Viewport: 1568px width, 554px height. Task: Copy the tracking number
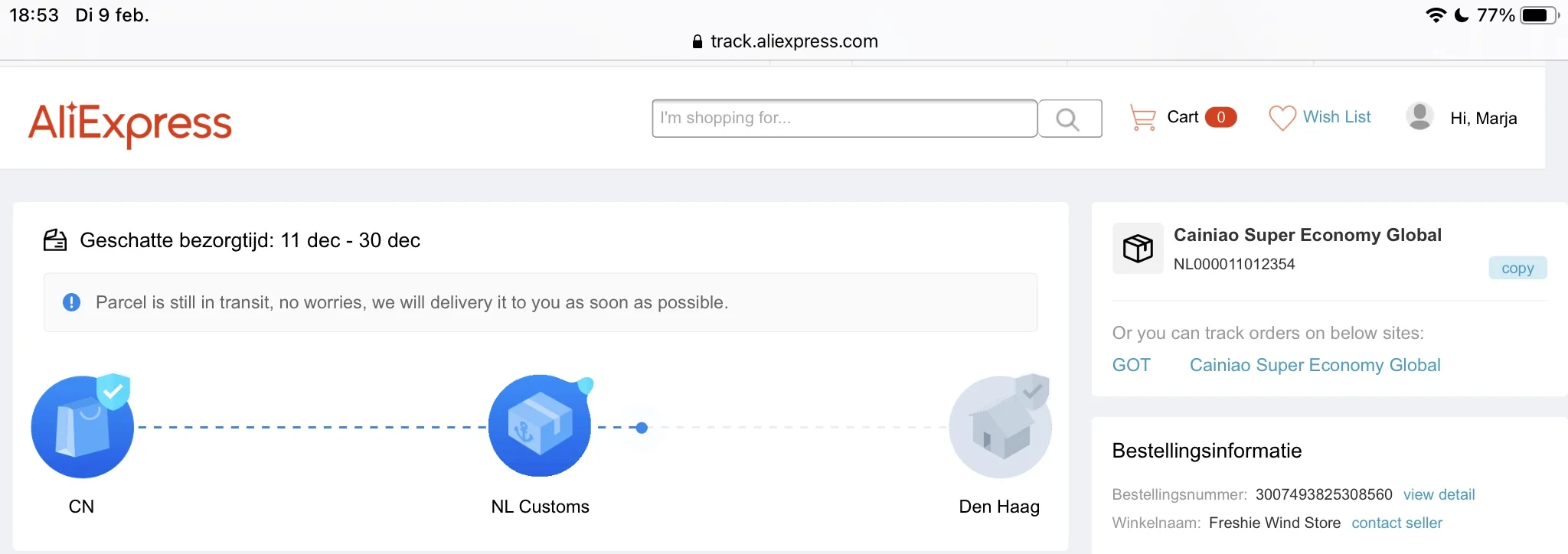[1517, 268]
